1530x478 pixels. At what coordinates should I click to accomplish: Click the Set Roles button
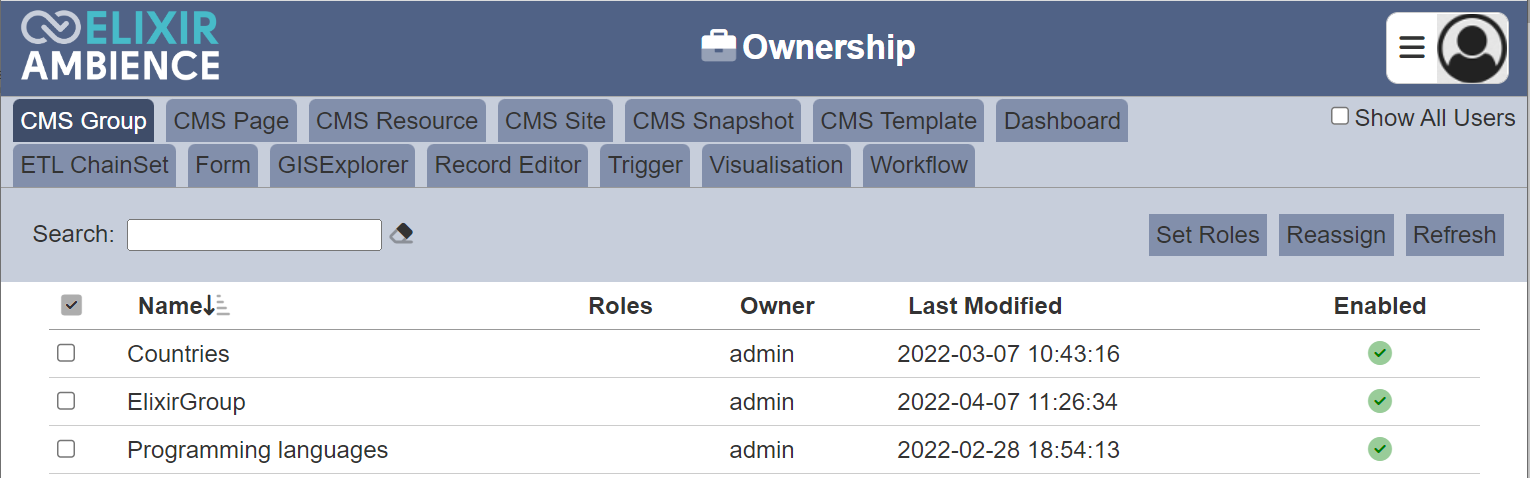1208,235
